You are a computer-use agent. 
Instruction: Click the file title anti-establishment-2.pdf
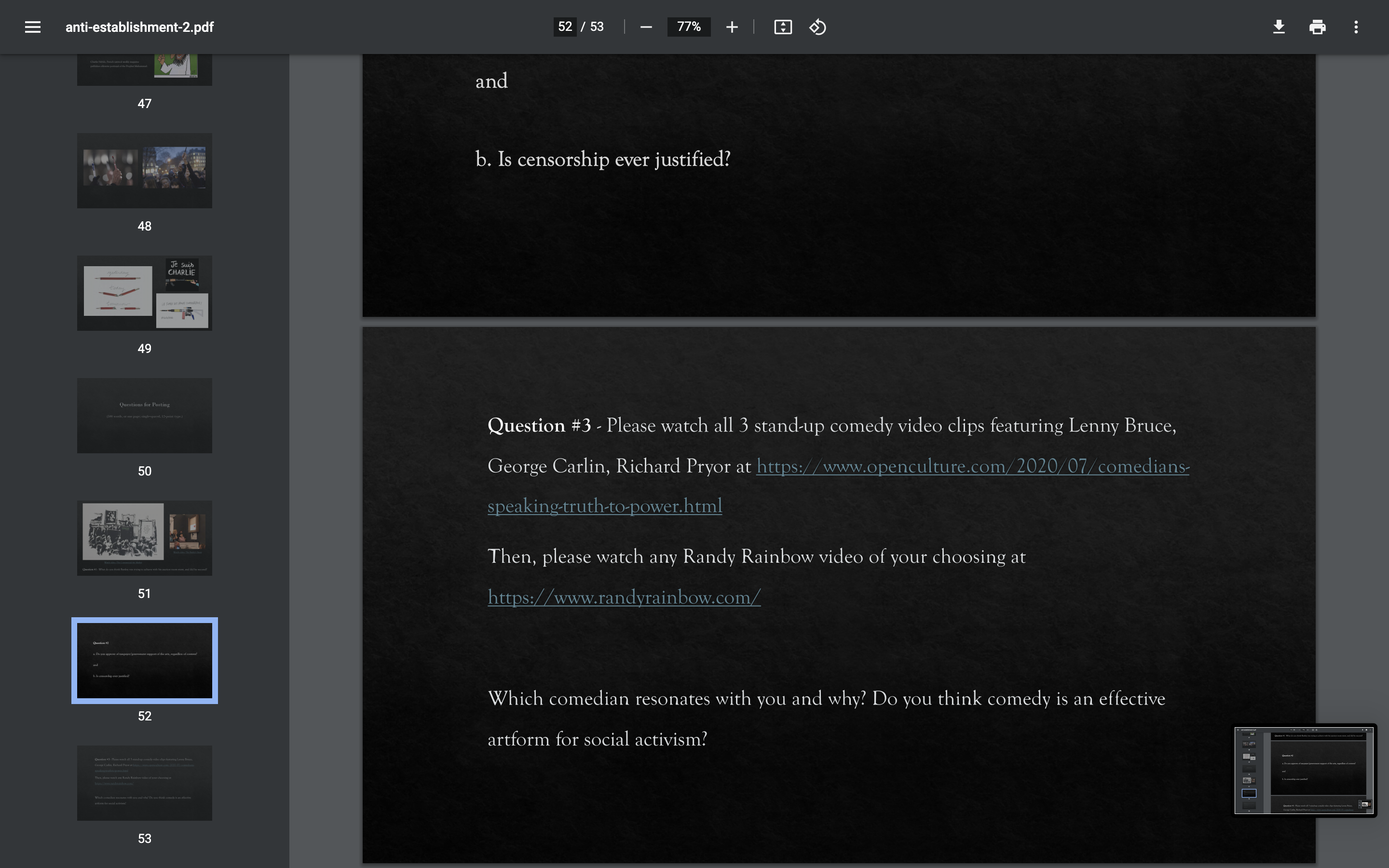[139, 27]
